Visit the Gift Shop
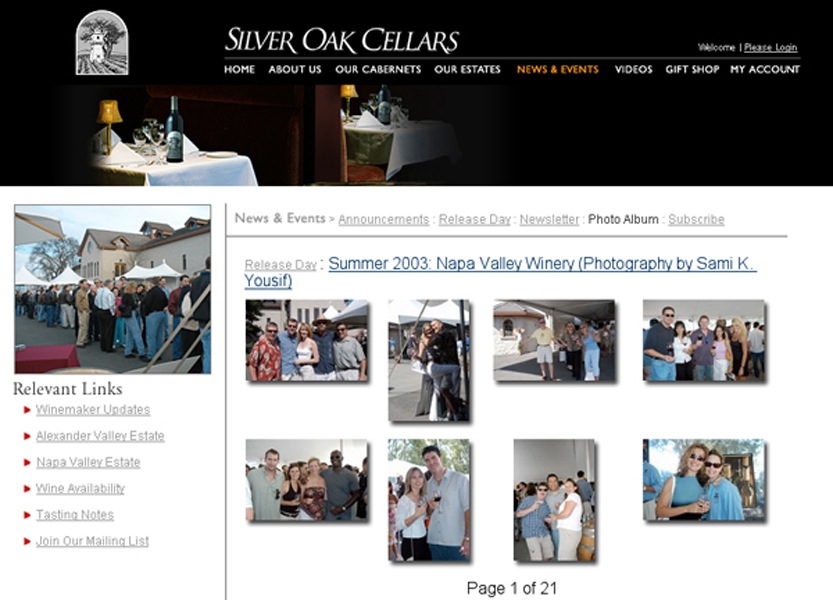The image size is (833, 600). (692, 70)
